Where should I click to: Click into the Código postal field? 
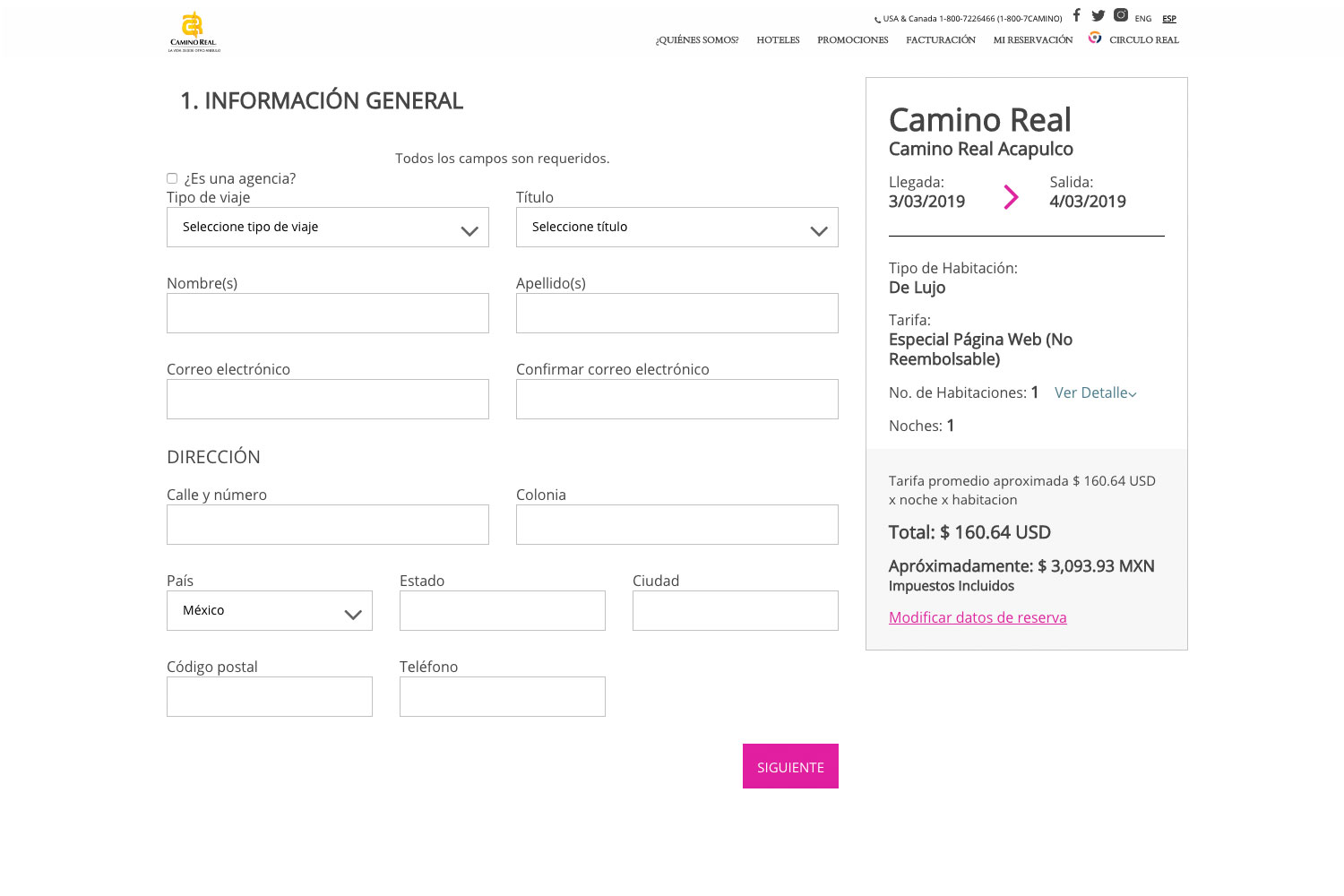269,697
